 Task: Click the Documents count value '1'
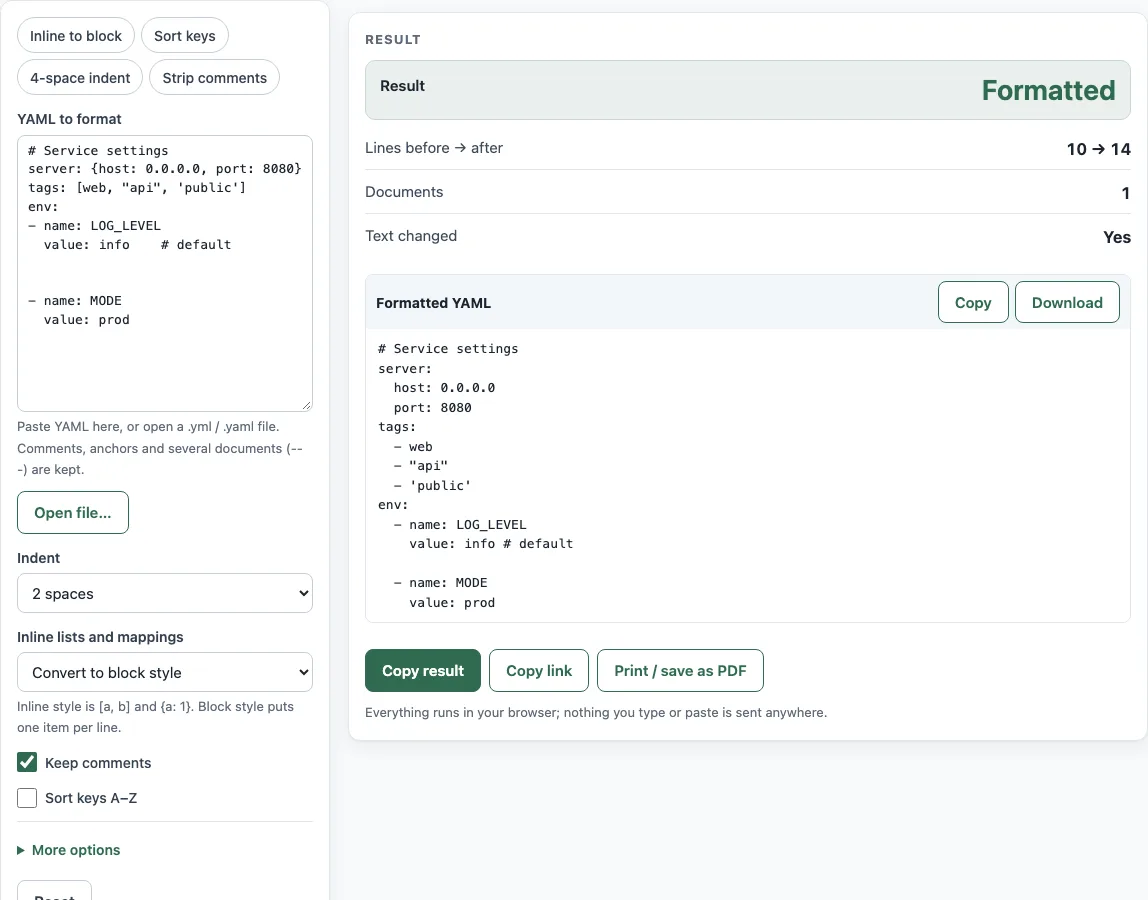pyautogui.click(x=1125, y=193)
